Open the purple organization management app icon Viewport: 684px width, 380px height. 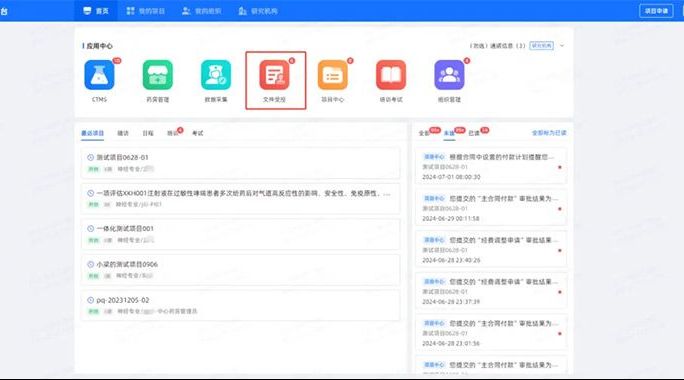(449, 75)
